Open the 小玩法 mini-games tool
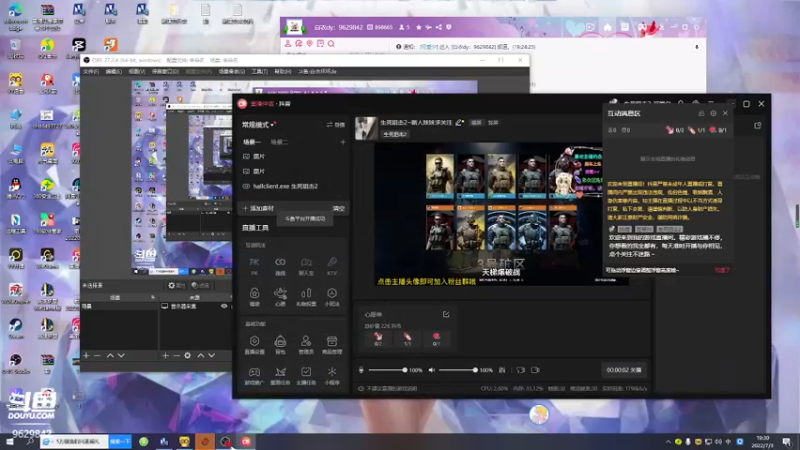The height and width of the screenshot is (450, 800). pyautogui.click(x=332, y=297)
